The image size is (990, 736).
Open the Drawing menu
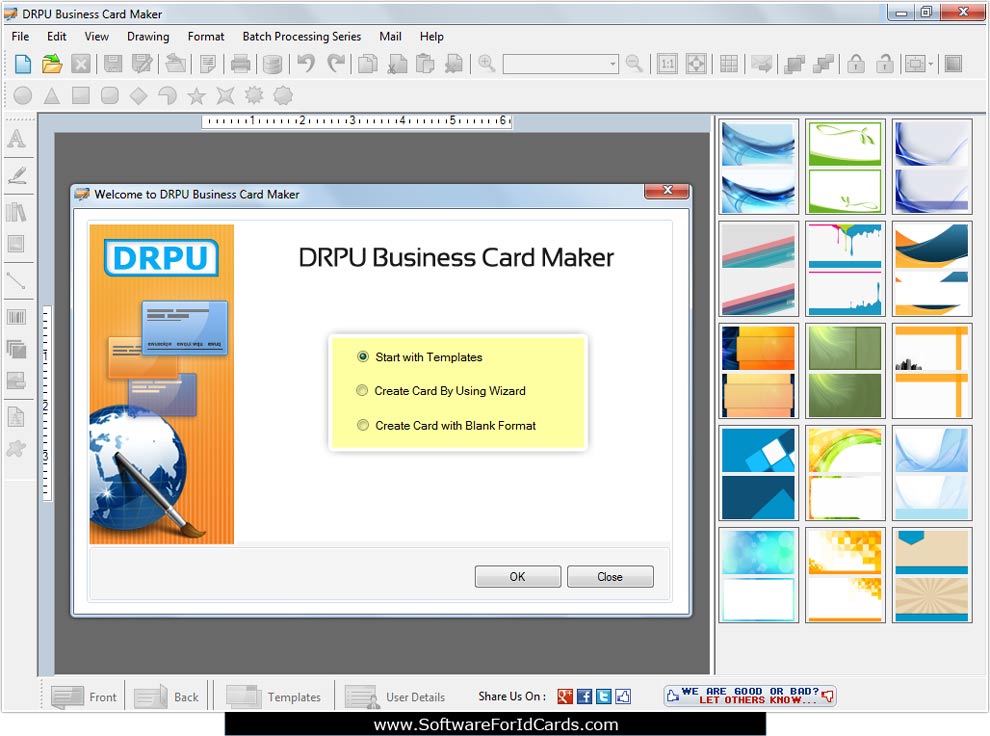pos(148,37)
